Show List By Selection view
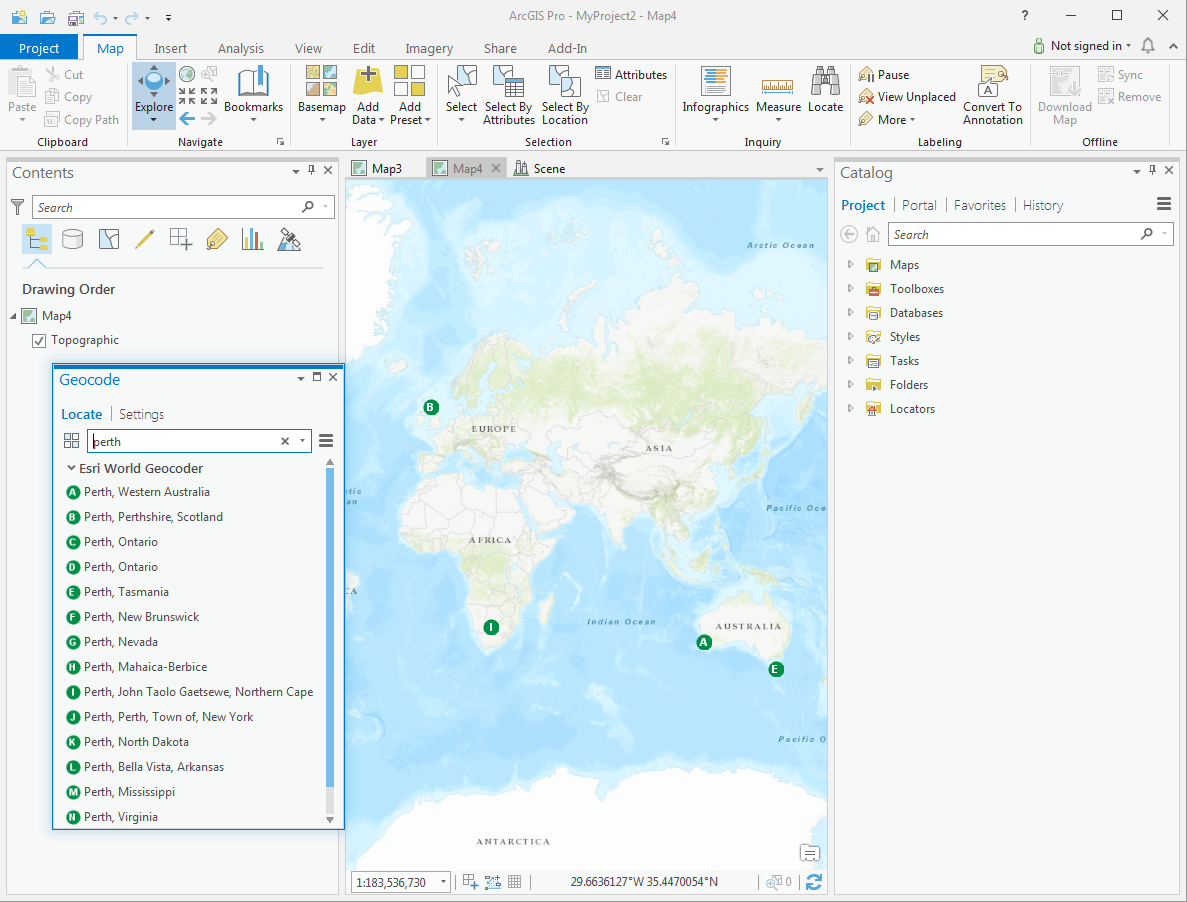Screen dimensions: 1187x902 pos(109,240)
